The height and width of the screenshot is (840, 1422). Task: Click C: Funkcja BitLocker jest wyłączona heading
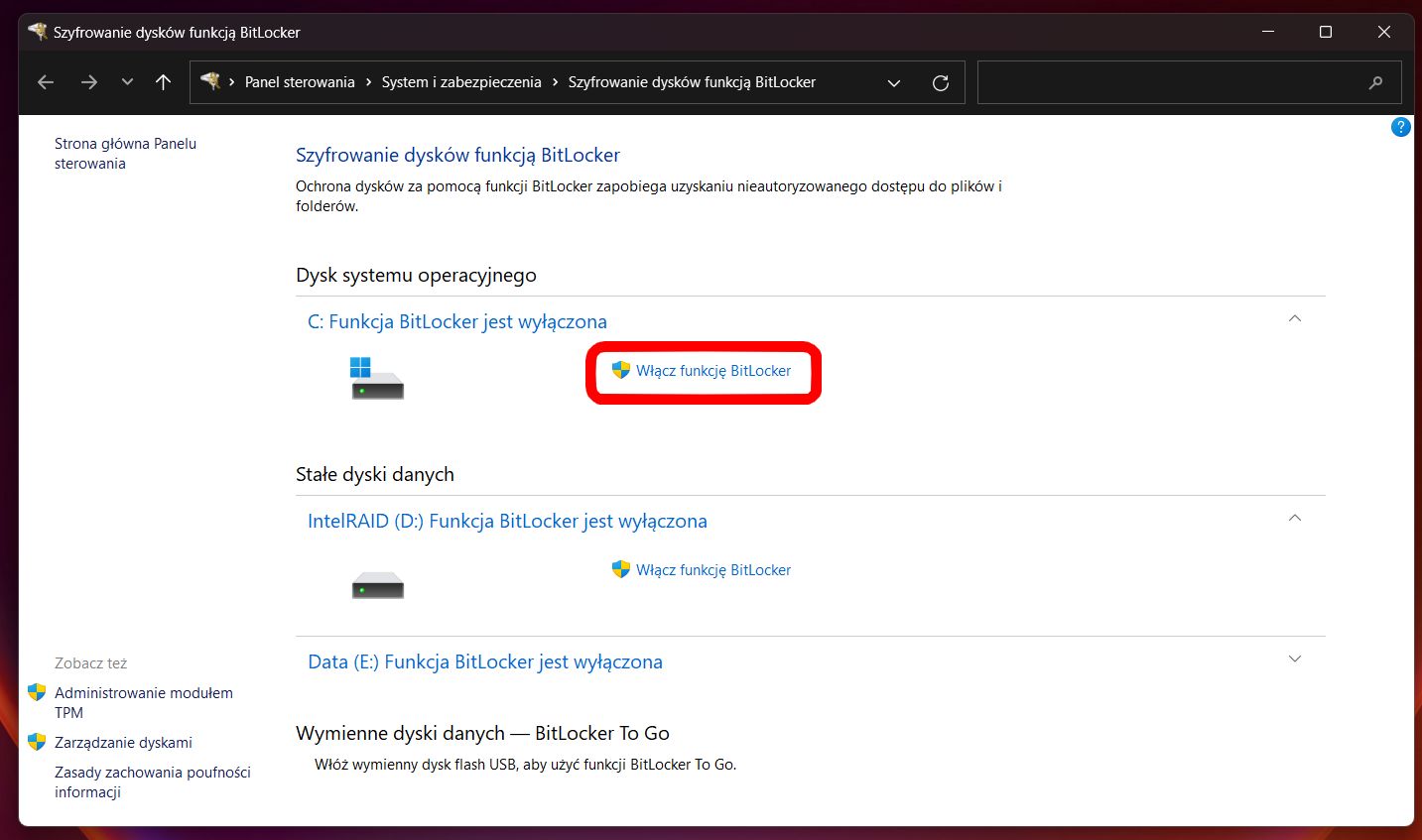[457, 321]
